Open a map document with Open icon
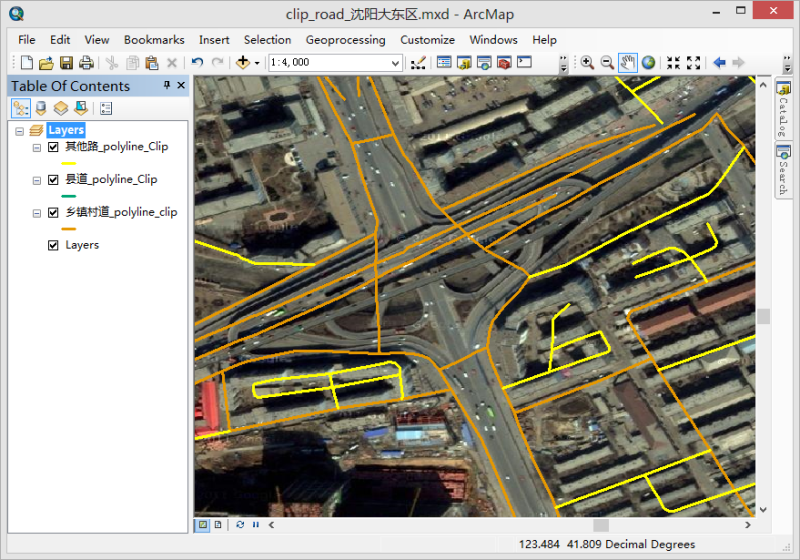The height and width of the screenshot is (560, 800). tap(46, 63)
